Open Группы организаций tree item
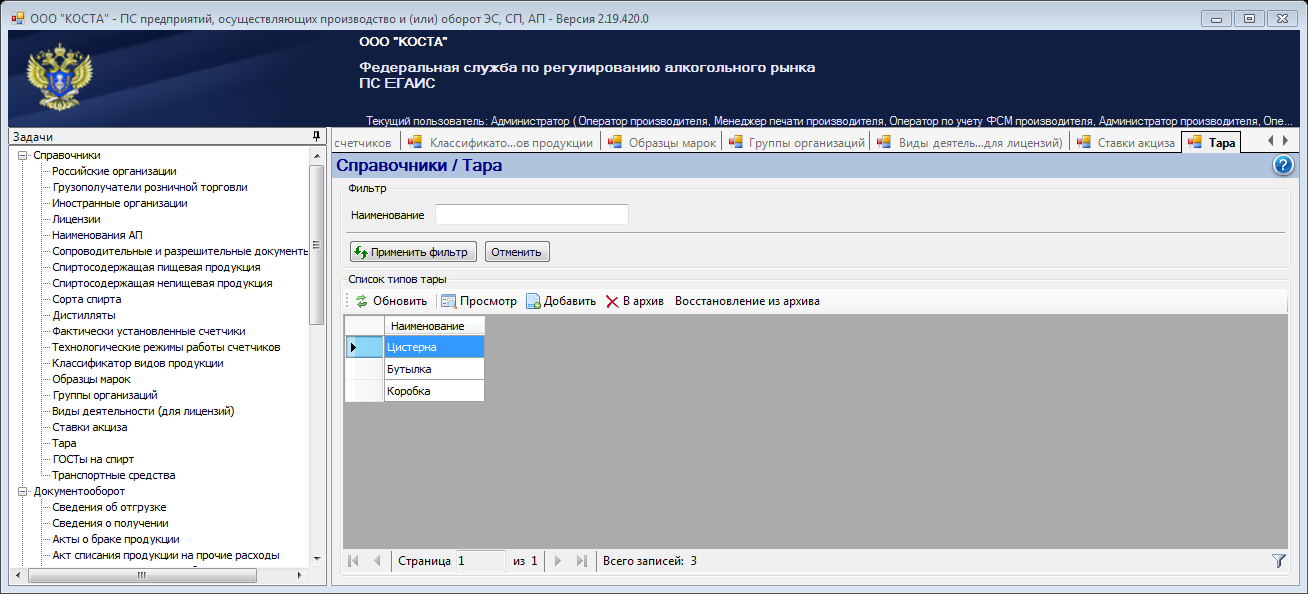1308x594 pixels. pos(105,395)
